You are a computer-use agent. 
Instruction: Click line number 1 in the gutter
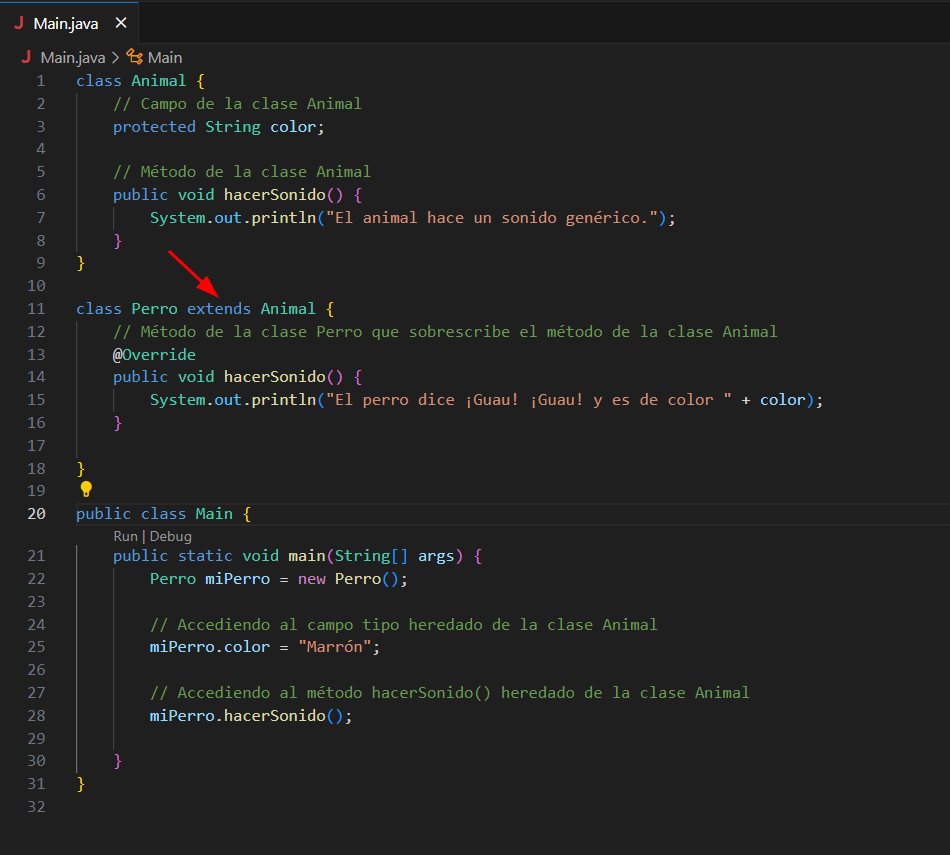click(41, 81)
